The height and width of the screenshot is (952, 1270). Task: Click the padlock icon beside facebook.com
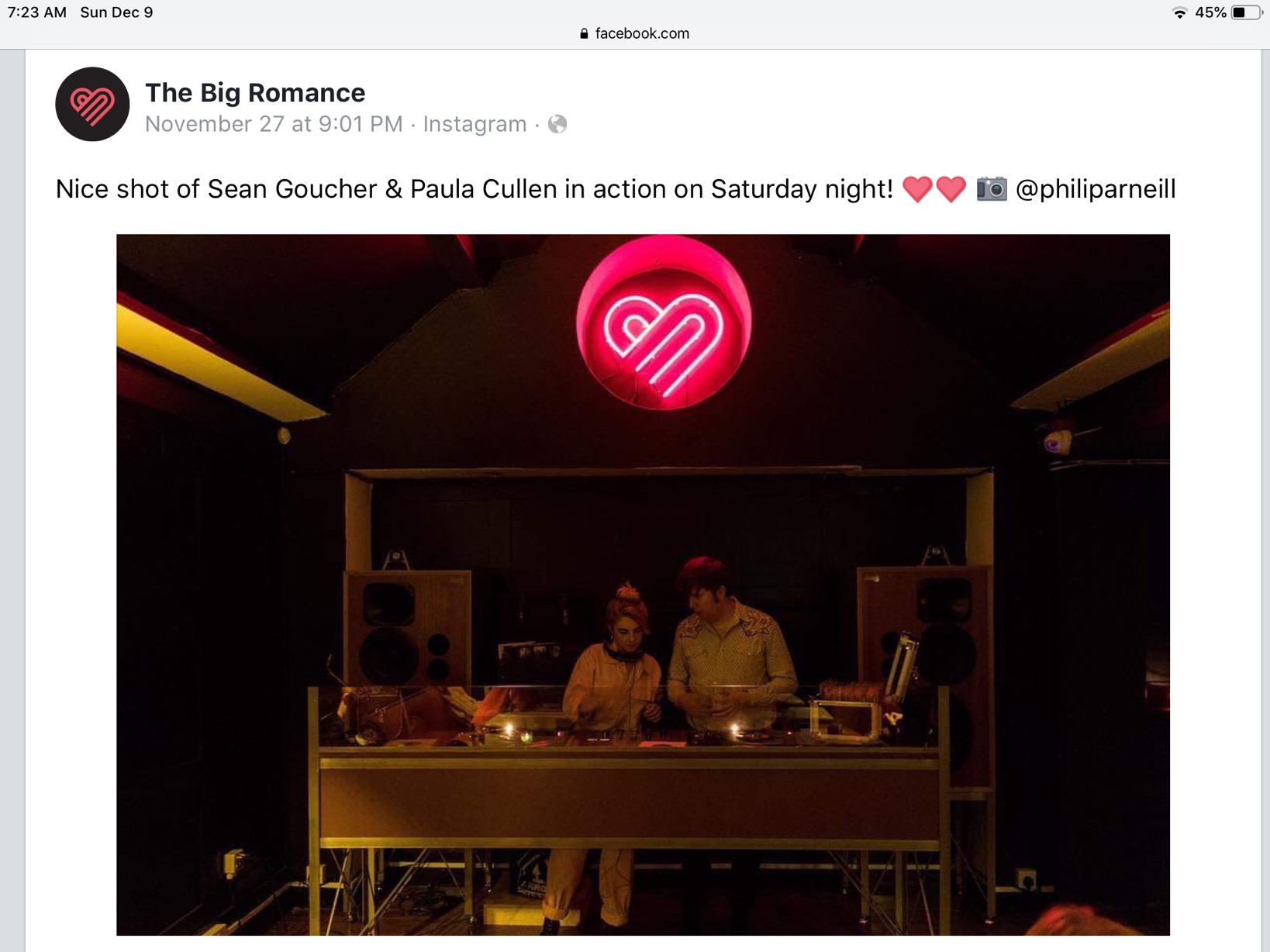pyautogui.click(x=584, y=33)
